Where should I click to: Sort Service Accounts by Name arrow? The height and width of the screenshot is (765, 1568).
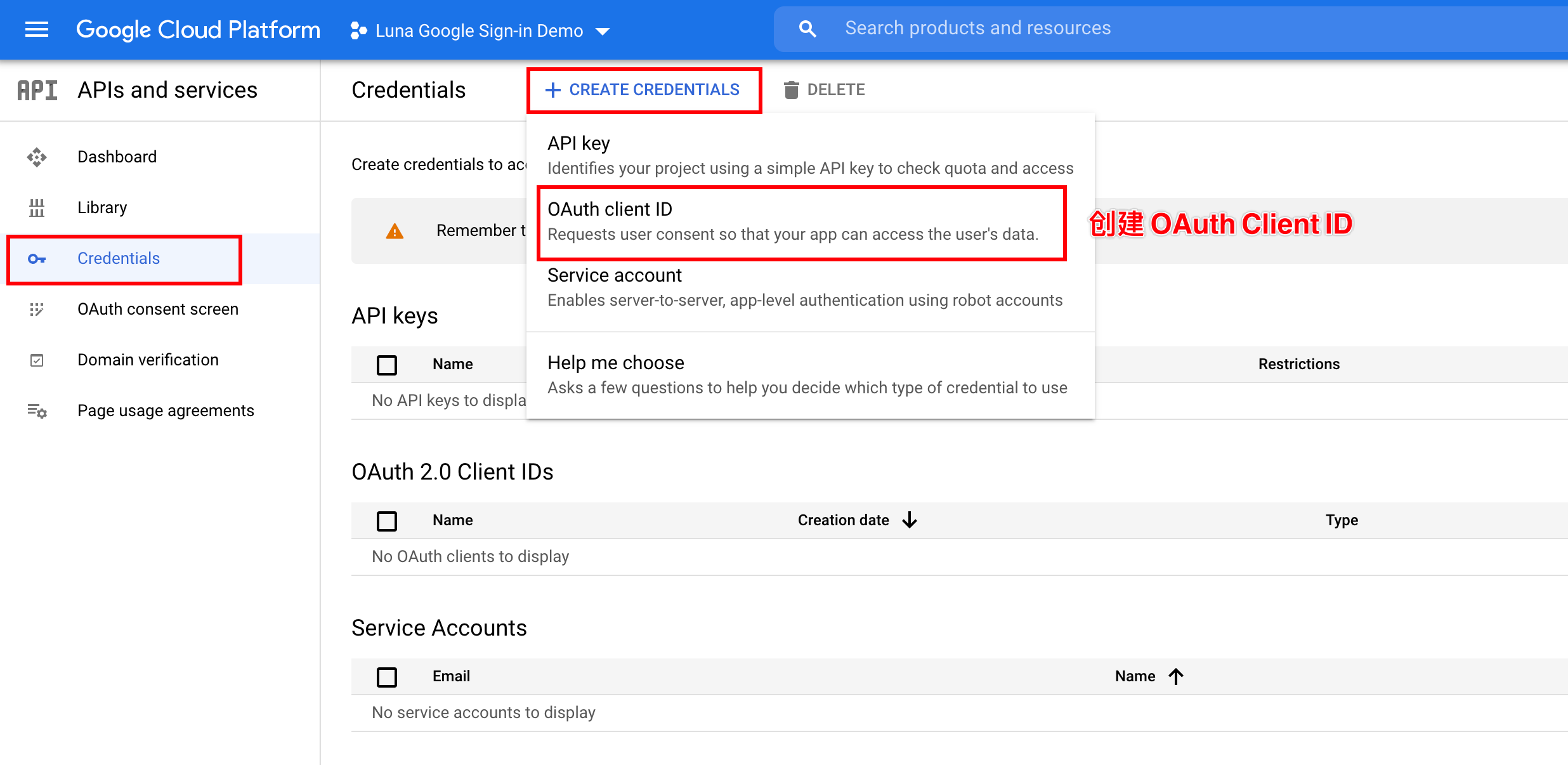tap(1176, 676)
